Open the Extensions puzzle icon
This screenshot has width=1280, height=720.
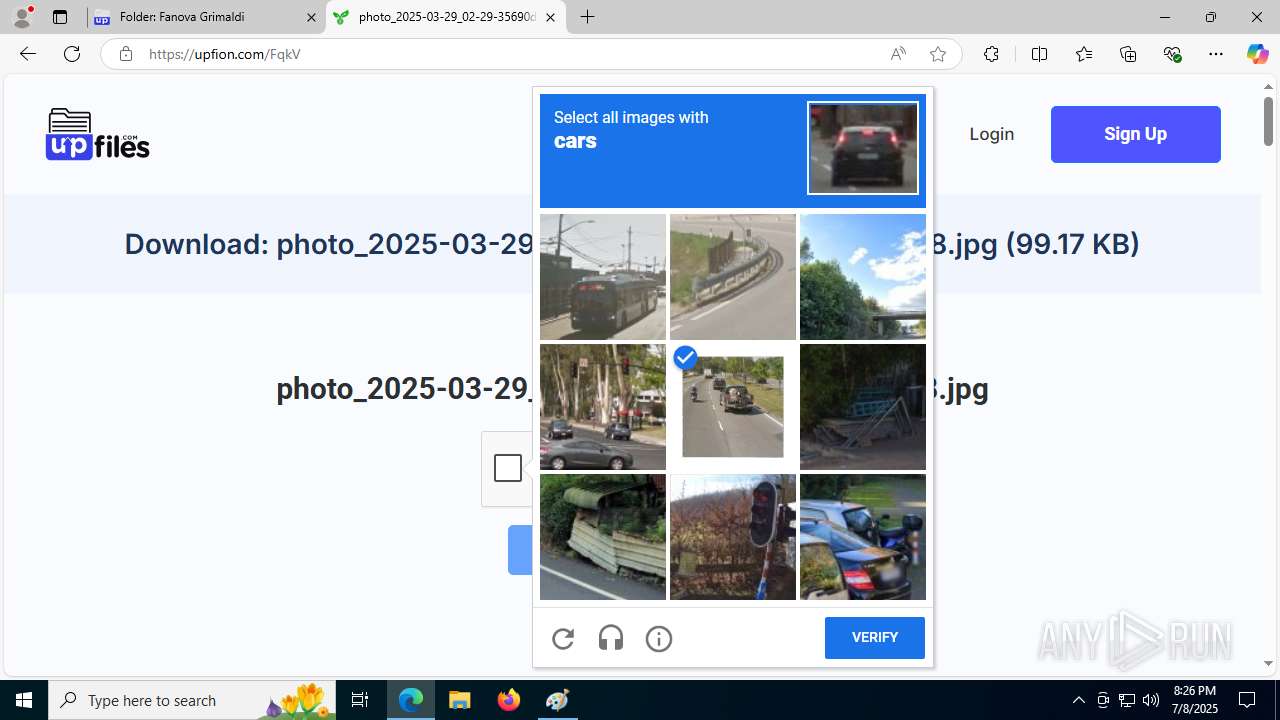tap(991, 54)
